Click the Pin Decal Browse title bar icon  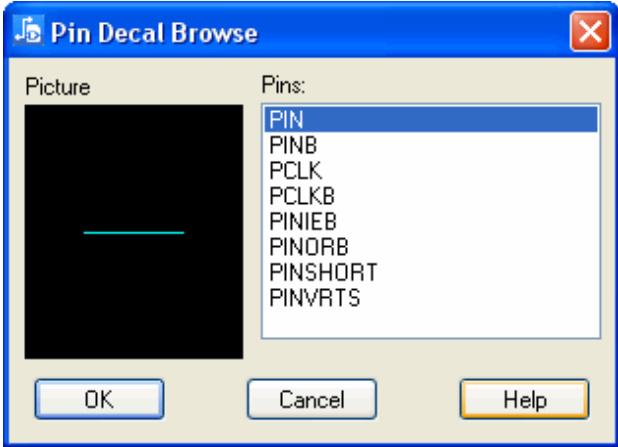[26, 32]
